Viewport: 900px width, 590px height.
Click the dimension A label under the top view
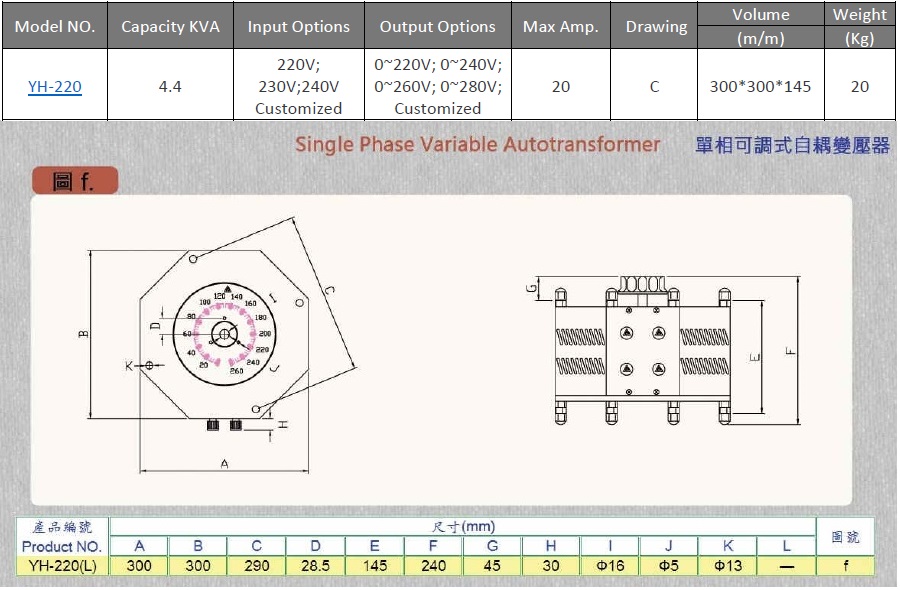pyautogui.click(x=224, y=463)
